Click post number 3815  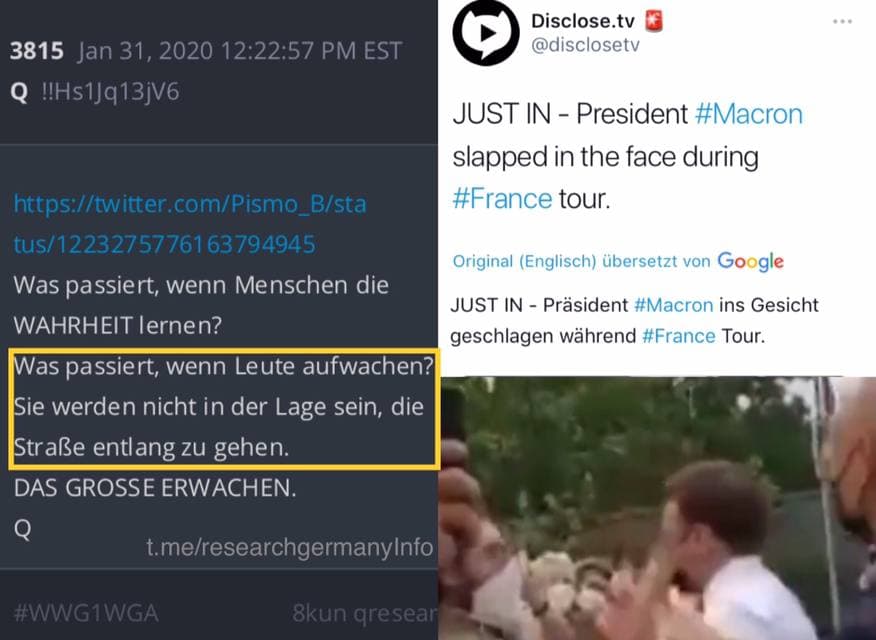tap(37, 51)
